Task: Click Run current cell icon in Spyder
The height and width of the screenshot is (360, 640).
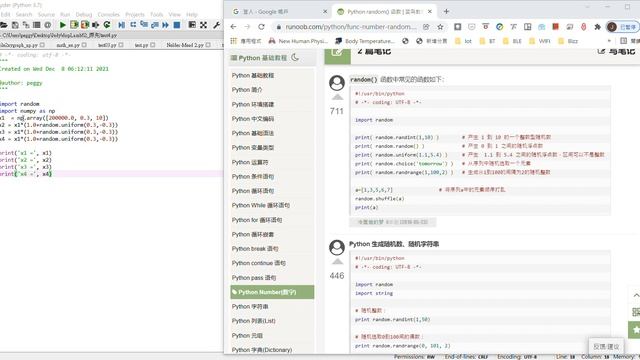Action: click(x=74, y=25)
